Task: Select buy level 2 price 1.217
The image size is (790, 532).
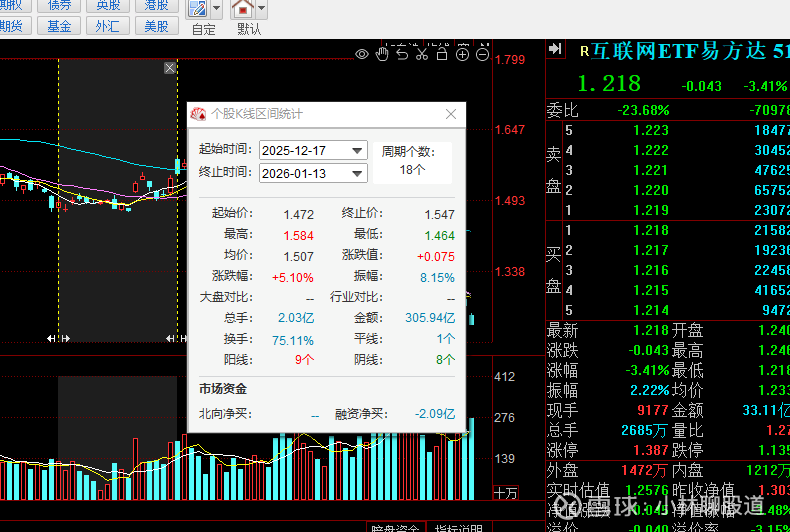Action: click(x=650, y=250)
